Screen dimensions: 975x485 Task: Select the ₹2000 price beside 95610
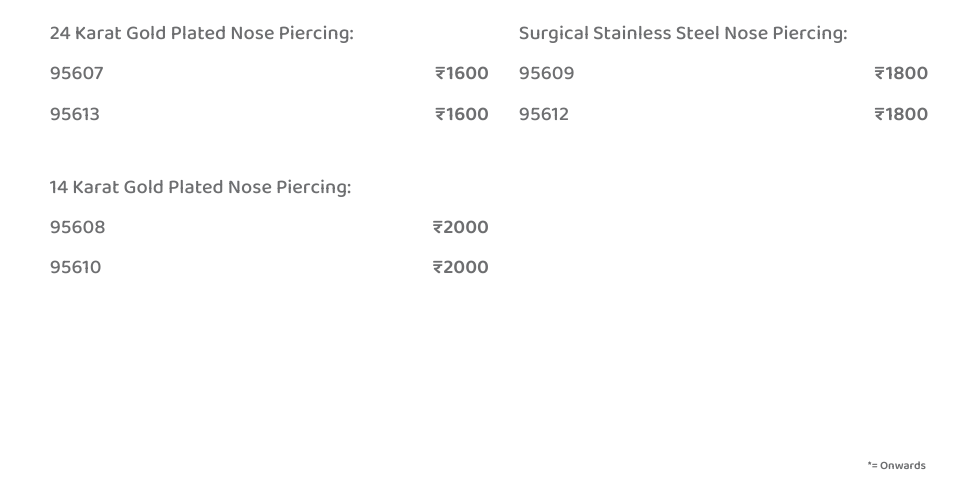tap(461, 267)
